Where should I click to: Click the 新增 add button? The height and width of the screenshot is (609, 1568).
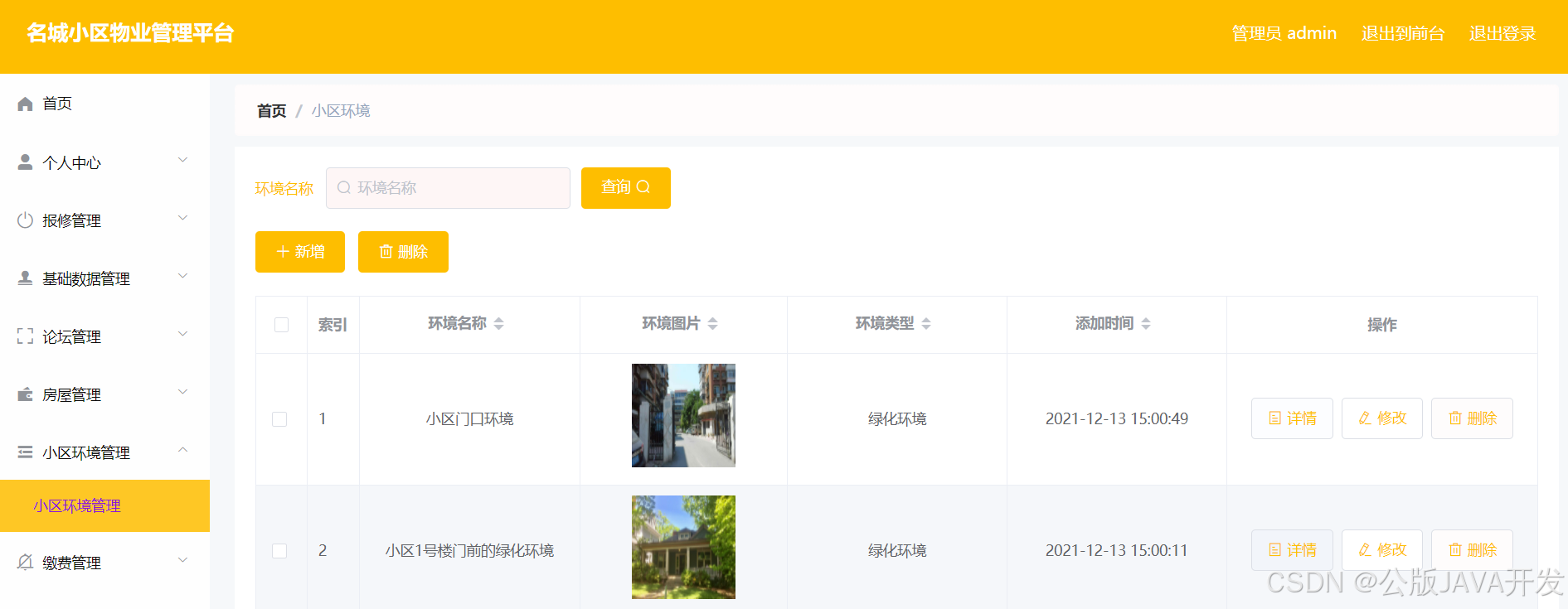coord(300,252)
